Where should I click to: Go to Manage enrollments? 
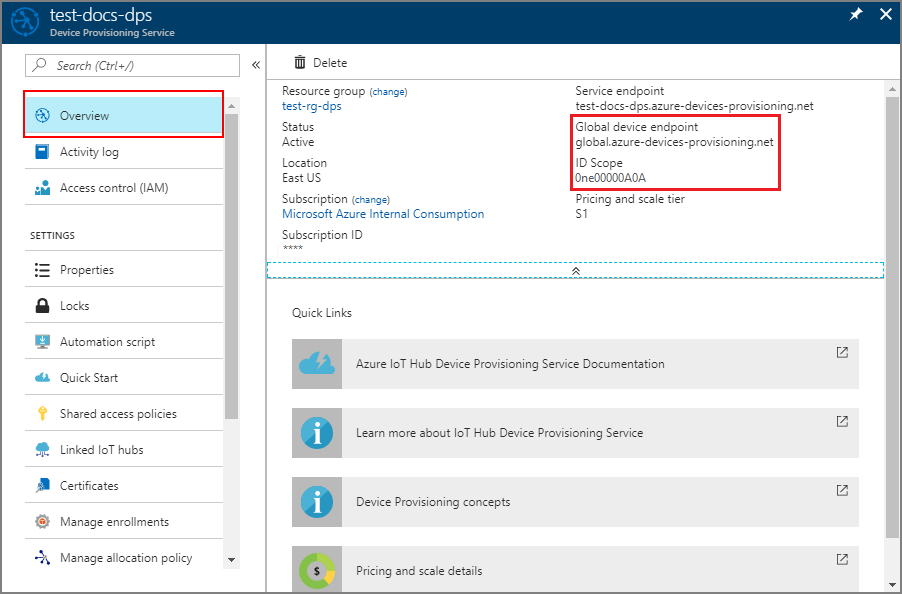(114, 522)
